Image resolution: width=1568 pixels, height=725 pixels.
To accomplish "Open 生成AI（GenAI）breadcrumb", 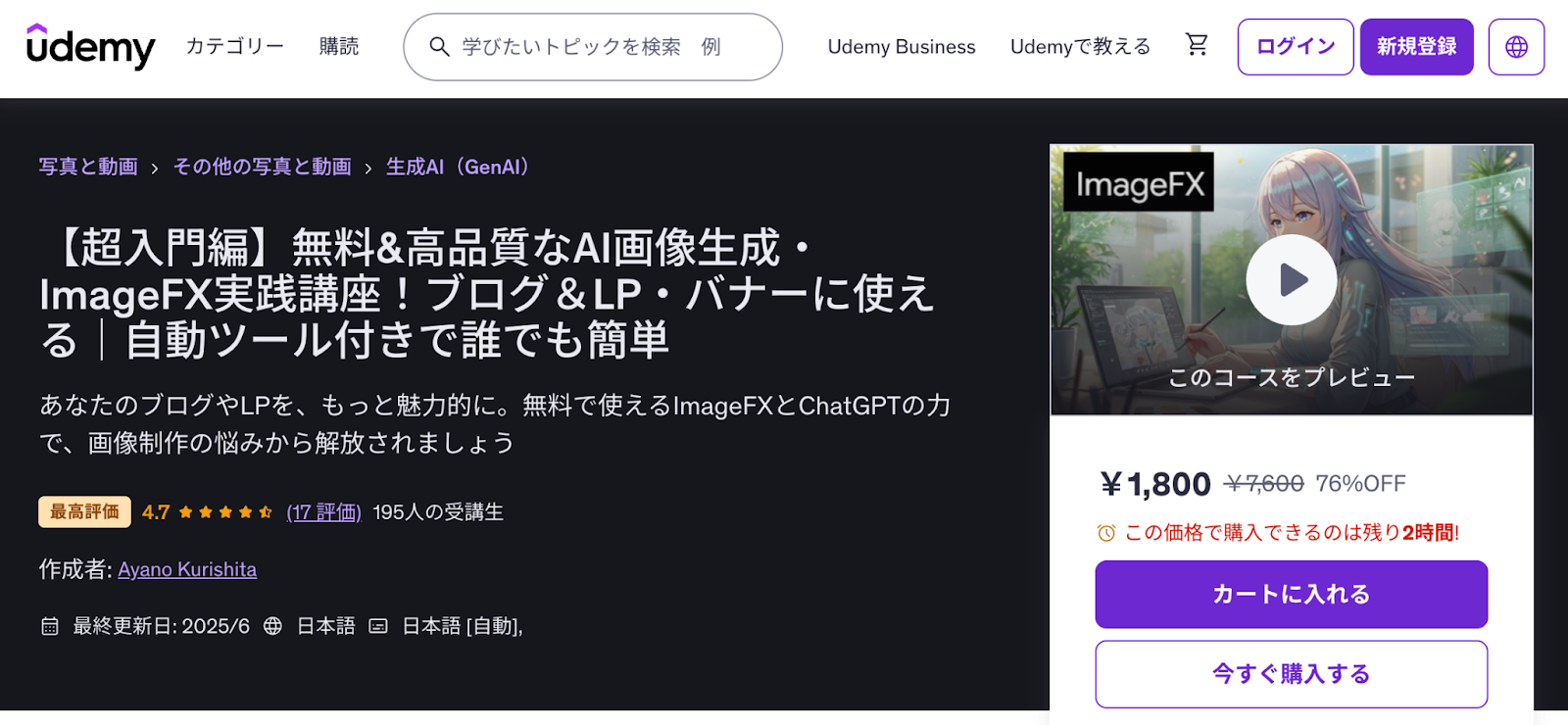I will tap(462, 167).
